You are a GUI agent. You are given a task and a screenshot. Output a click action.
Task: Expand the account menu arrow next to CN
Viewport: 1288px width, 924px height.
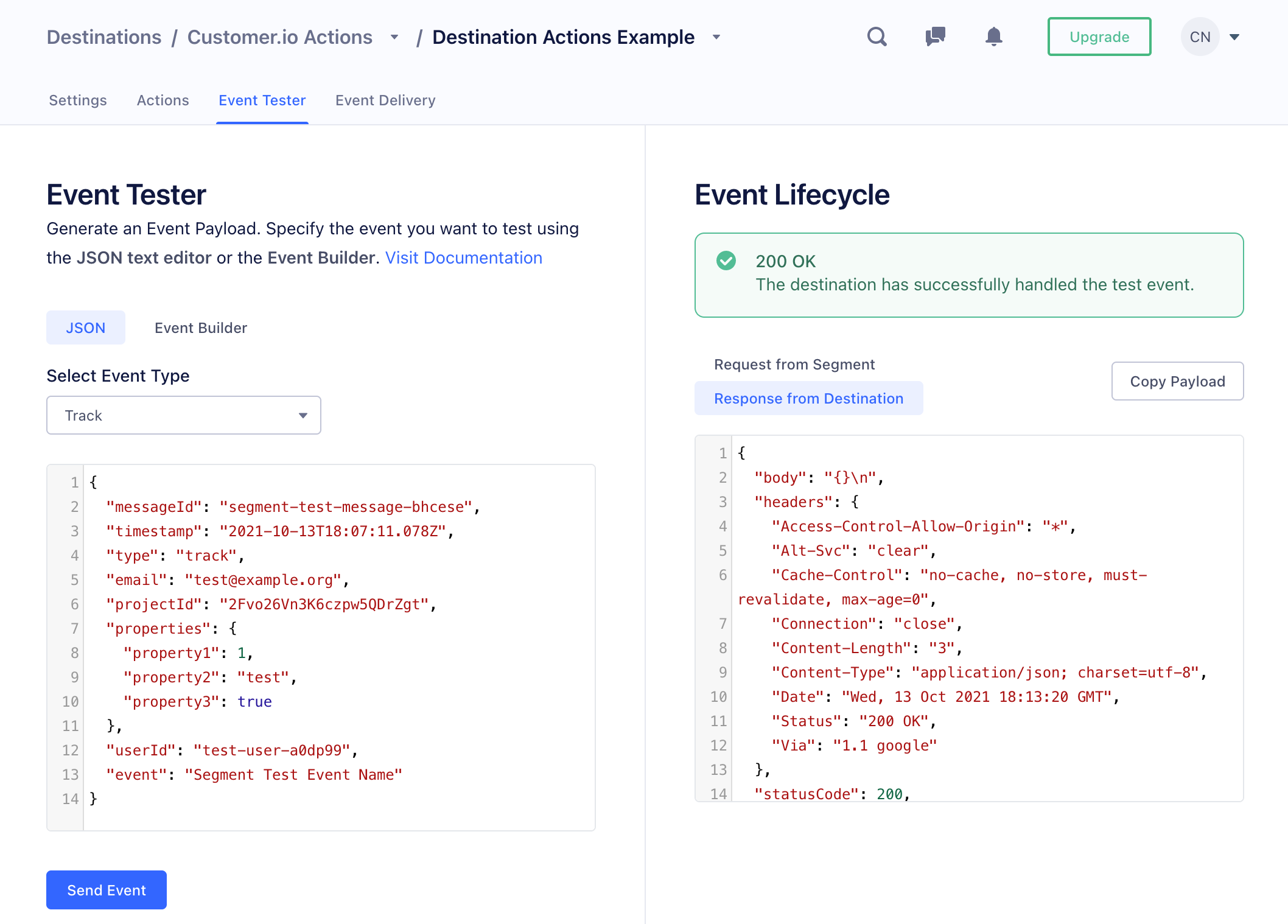[x=1234, y=37]
